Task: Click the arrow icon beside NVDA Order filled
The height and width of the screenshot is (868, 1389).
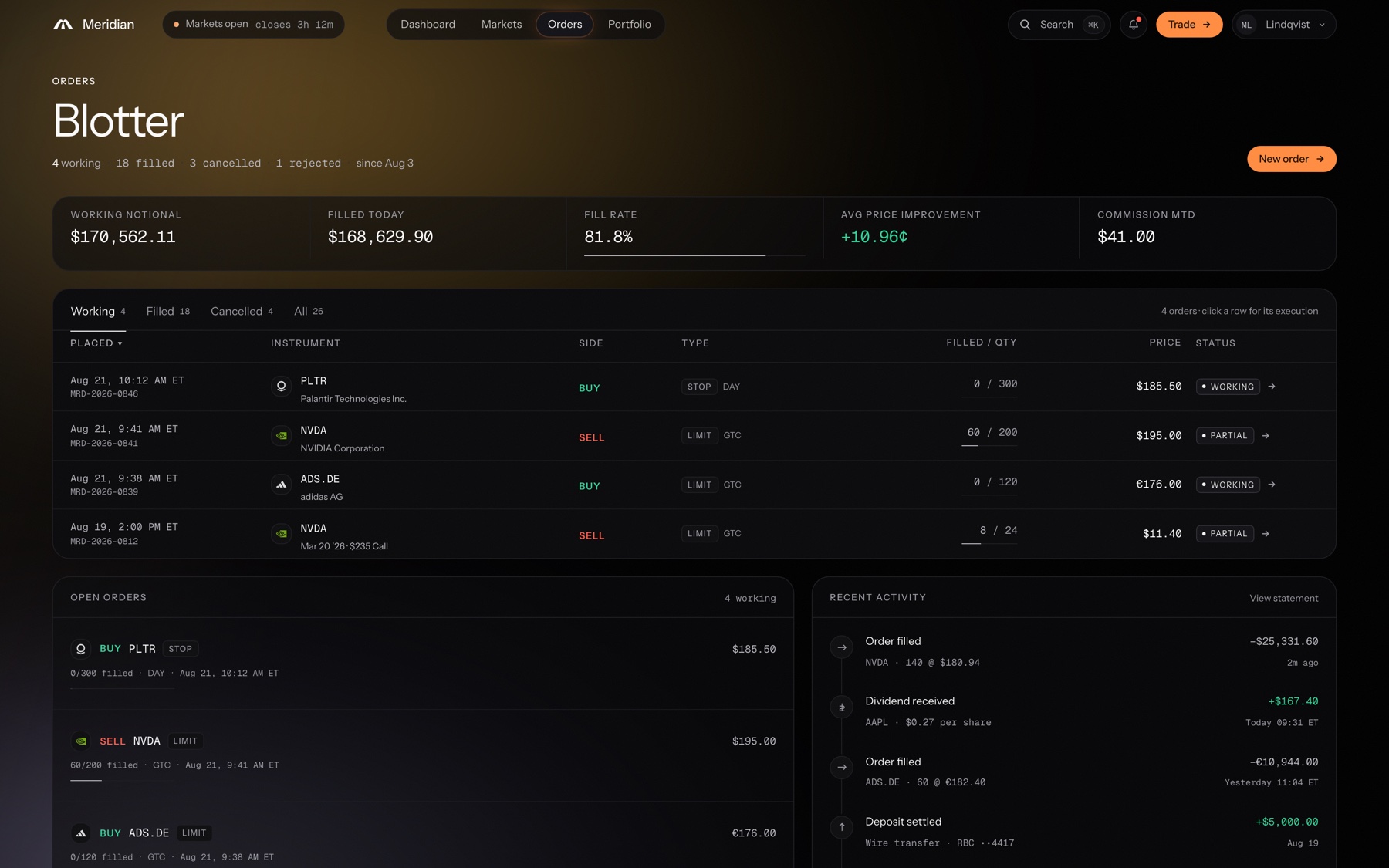Action: click(842, 647)
